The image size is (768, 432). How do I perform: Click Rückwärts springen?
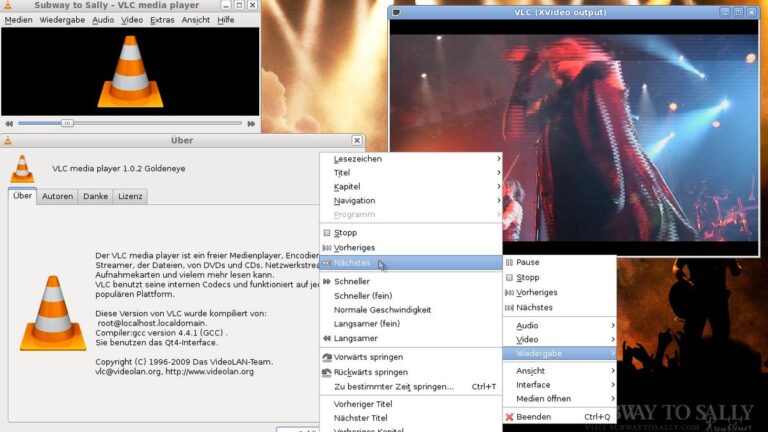[411, 372]
